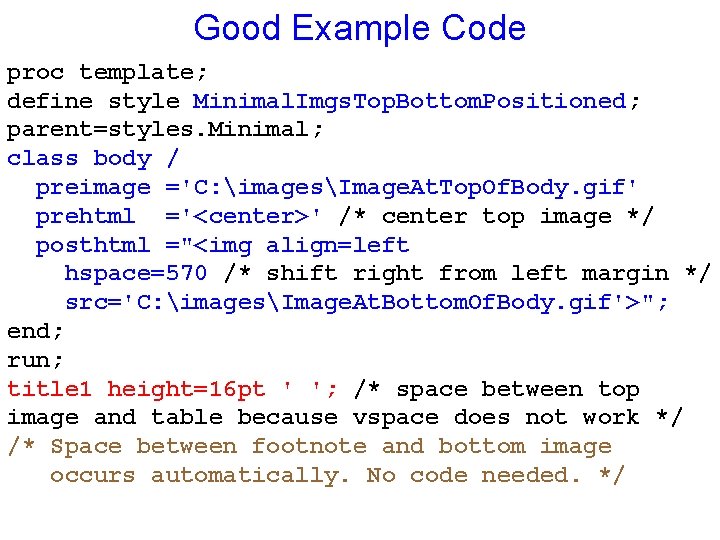The height and width of the screenshot is (540, 720).
Task: Click 'occurs automatically. No code needed.' line
Action: click(337, 475)
